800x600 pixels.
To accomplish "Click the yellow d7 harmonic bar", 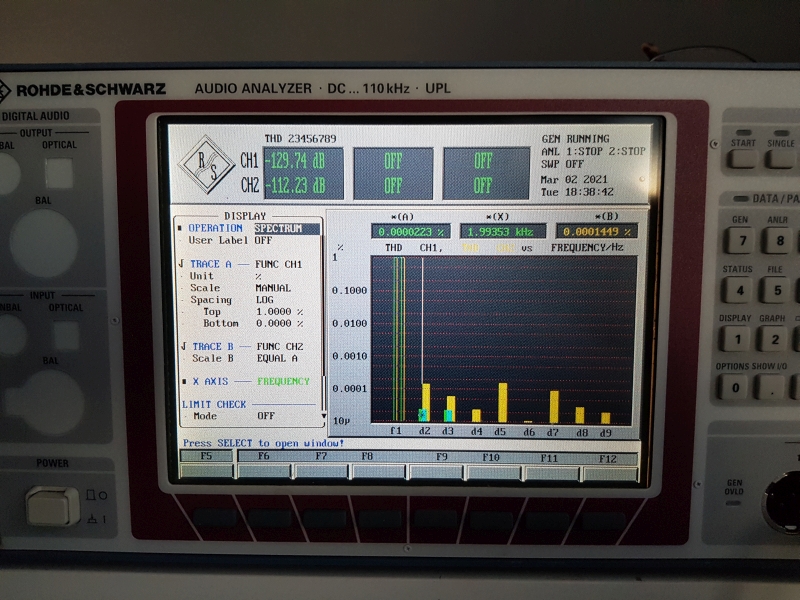I will (554, 407).
